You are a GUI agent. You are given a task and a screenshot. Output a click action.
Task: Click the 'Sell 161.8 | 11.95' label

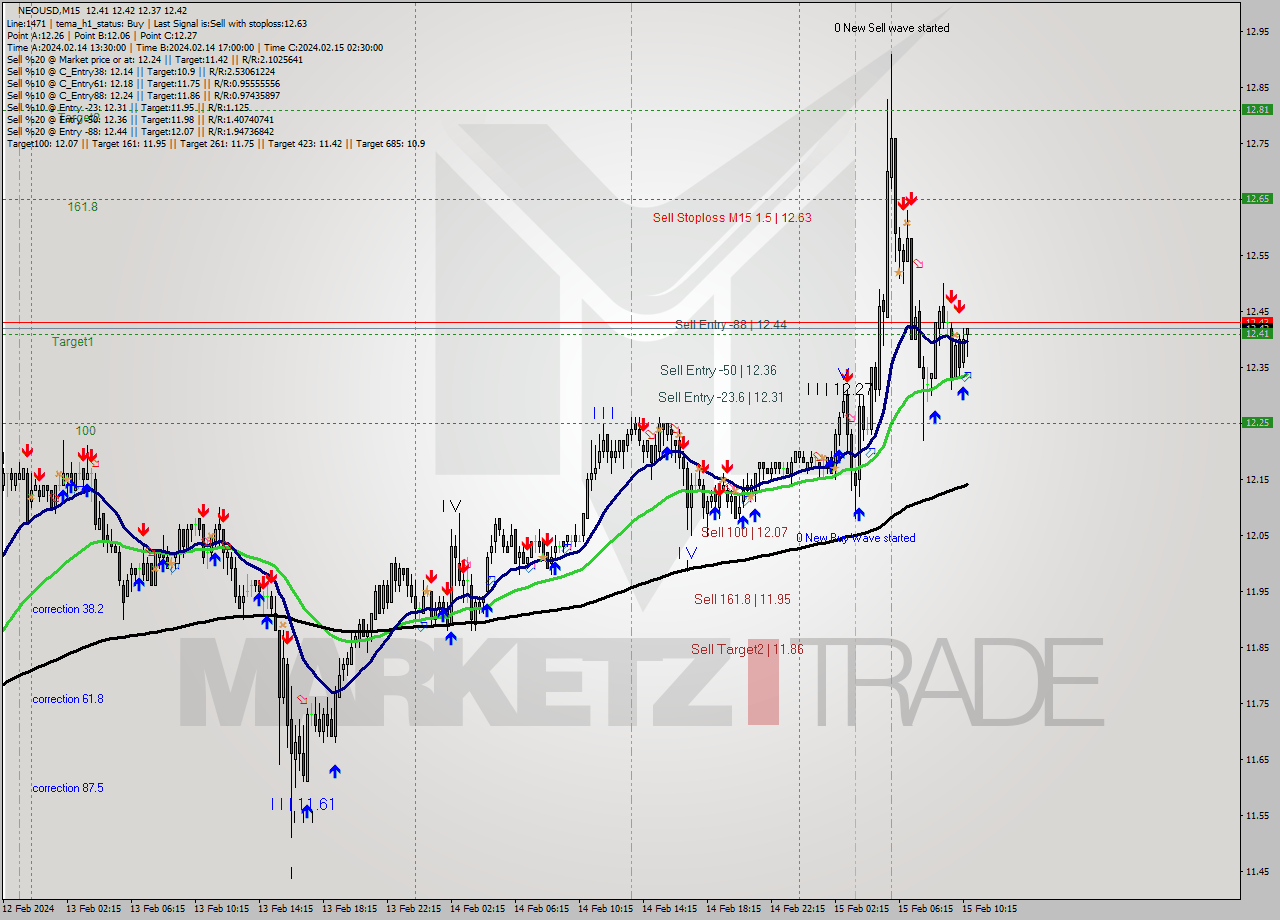coord(742,599)
